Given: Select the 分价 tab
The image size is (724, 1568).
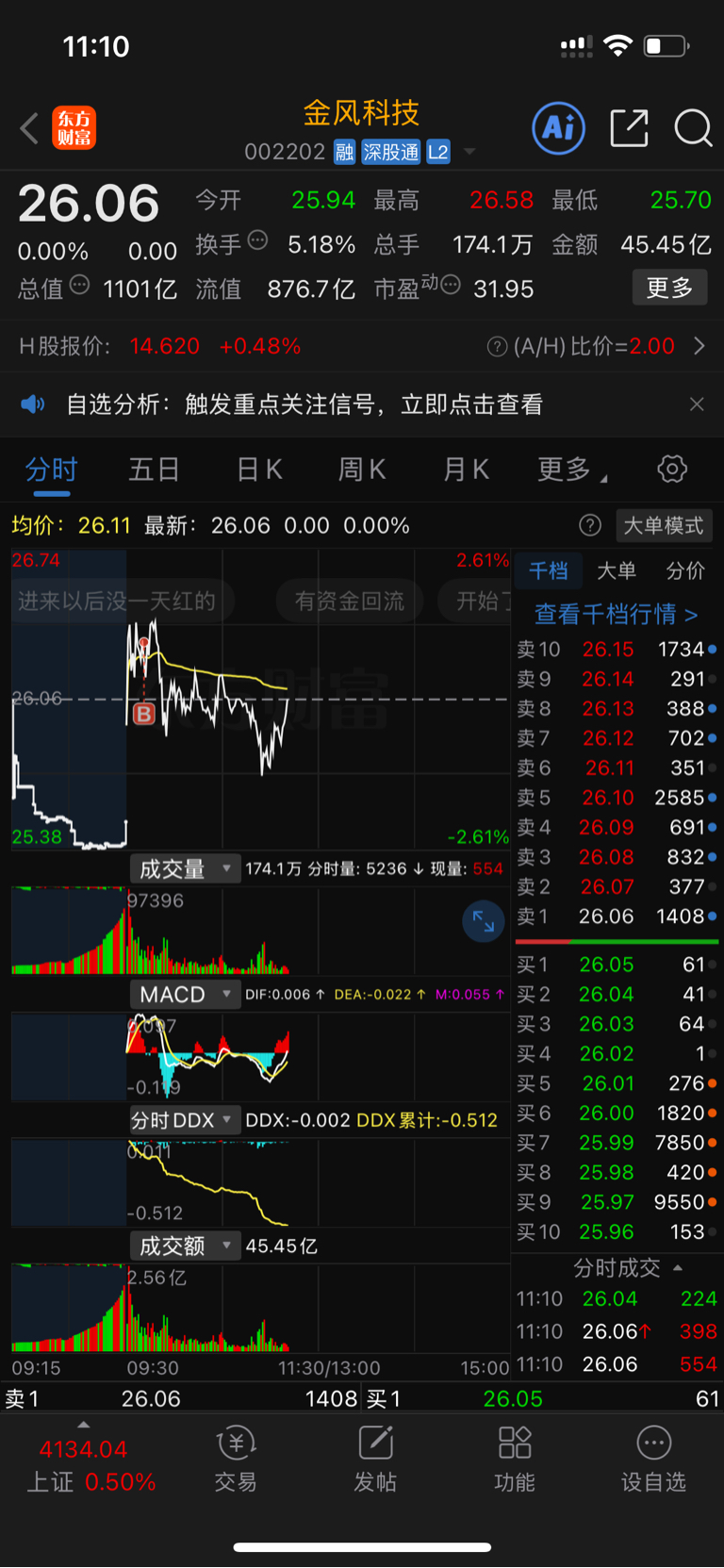Looking at the screenshot, I should click(685, 570).
